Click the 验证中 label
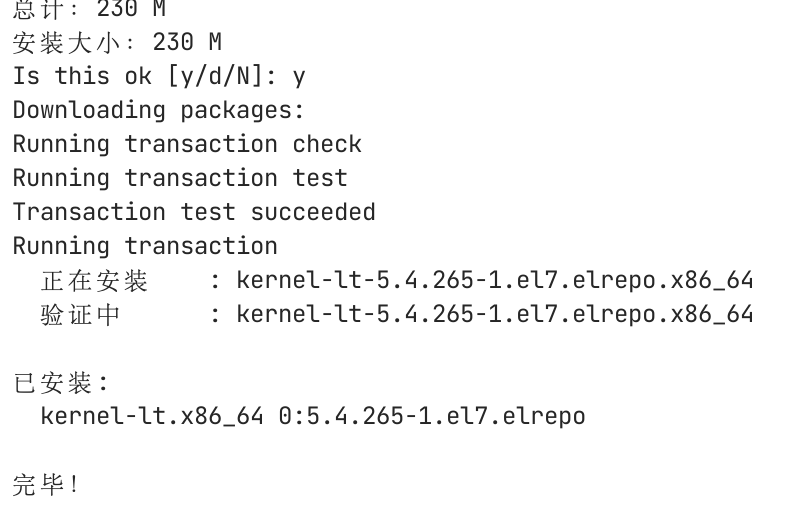 pos(80,315)
